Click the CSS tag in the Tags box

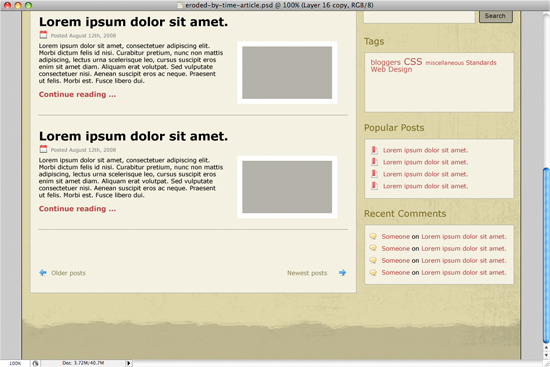(x=413, y=61)
